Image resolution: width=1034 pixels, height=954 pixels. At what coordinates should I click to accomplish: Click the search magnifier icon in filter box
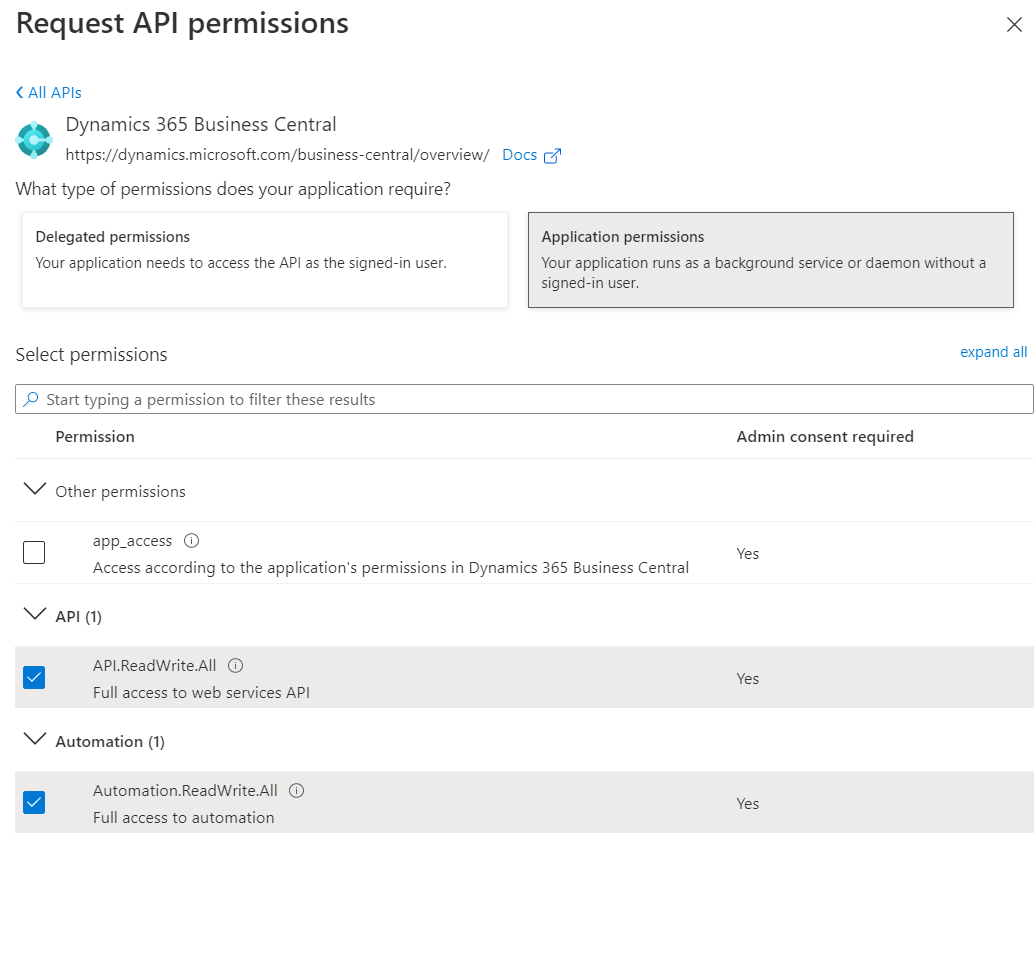pyautogui.click(x=31, y=399)
